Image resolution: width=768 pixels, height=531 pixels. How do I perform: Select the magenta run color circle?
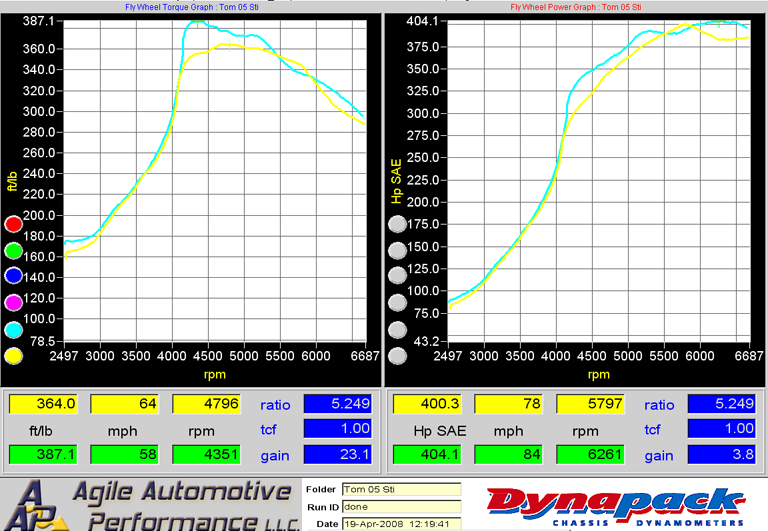(14, 303)
